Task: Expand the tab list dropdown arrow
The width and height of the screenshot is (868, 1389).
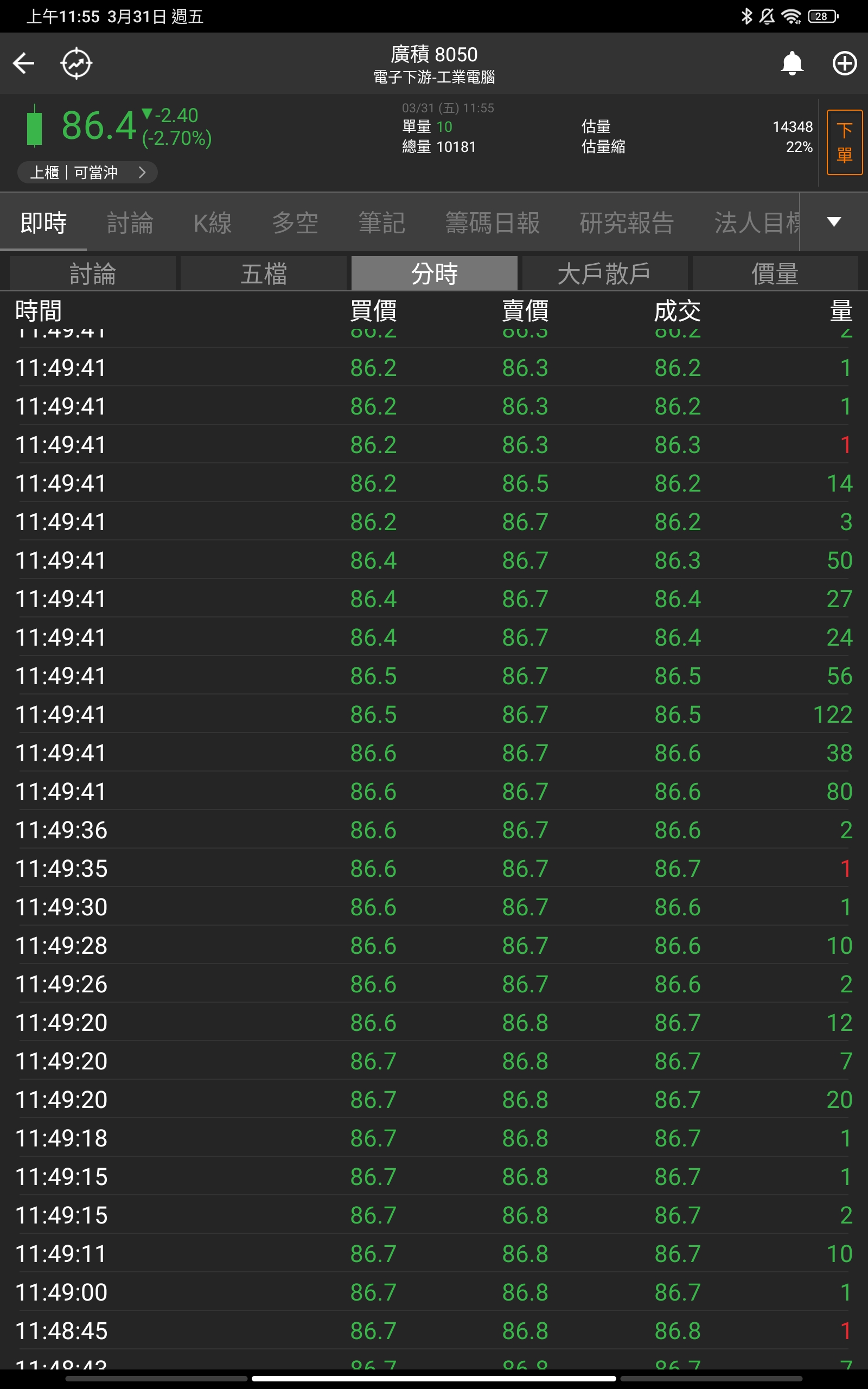Action: (x=834, y=221)
